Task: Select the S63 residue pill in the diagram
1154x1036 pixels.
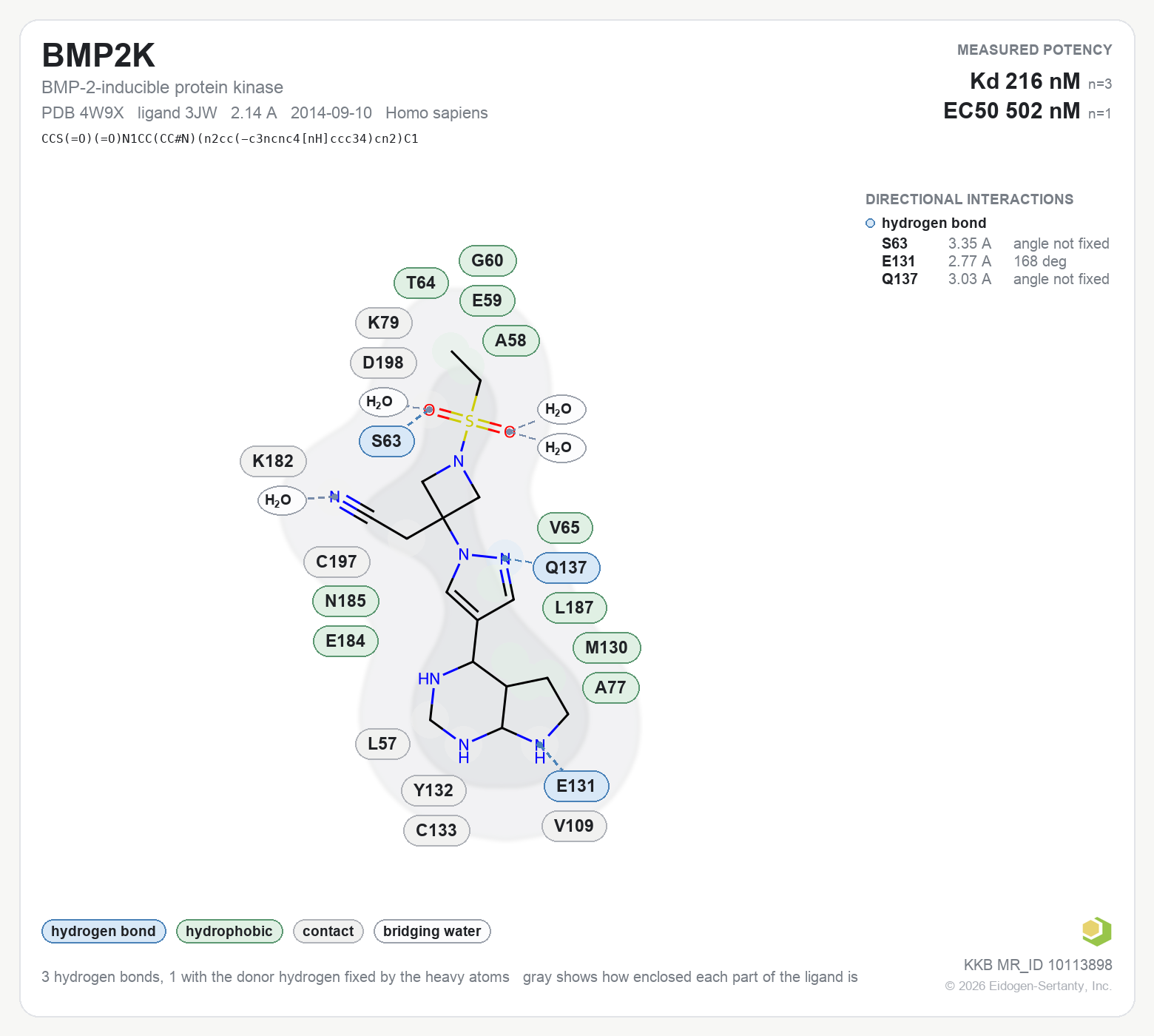Action: click(386, 441)
